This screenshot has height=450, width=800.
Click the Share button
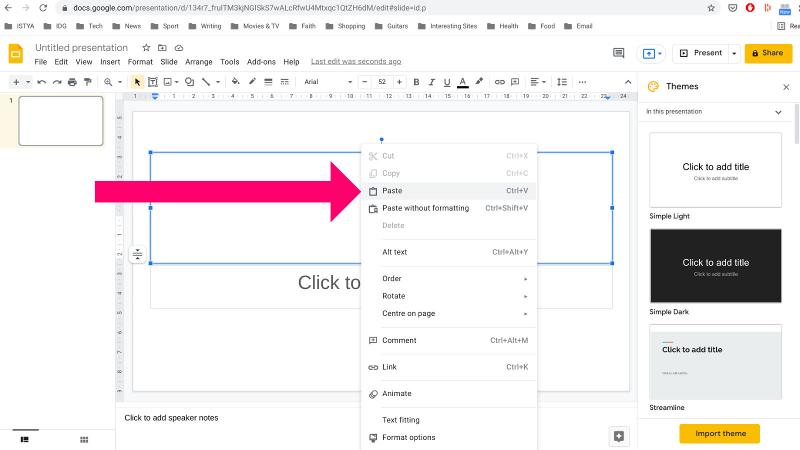(x=768, y=53)
